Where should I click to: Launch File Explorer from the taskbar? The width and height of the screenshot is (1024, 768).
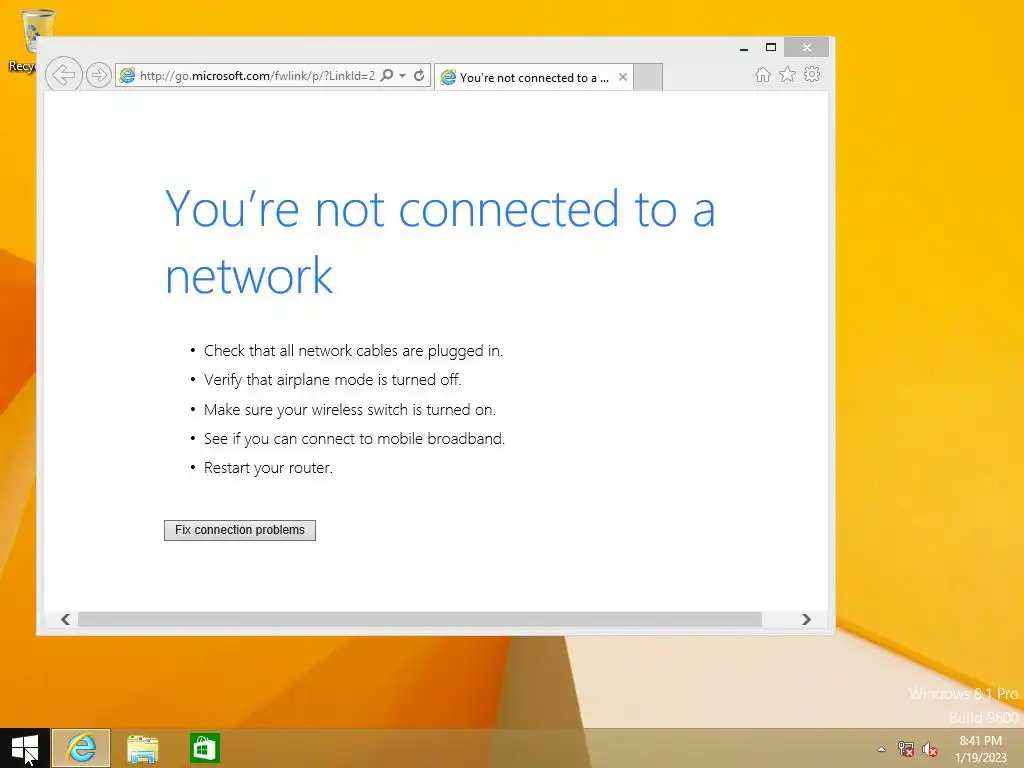coord(142,748)
